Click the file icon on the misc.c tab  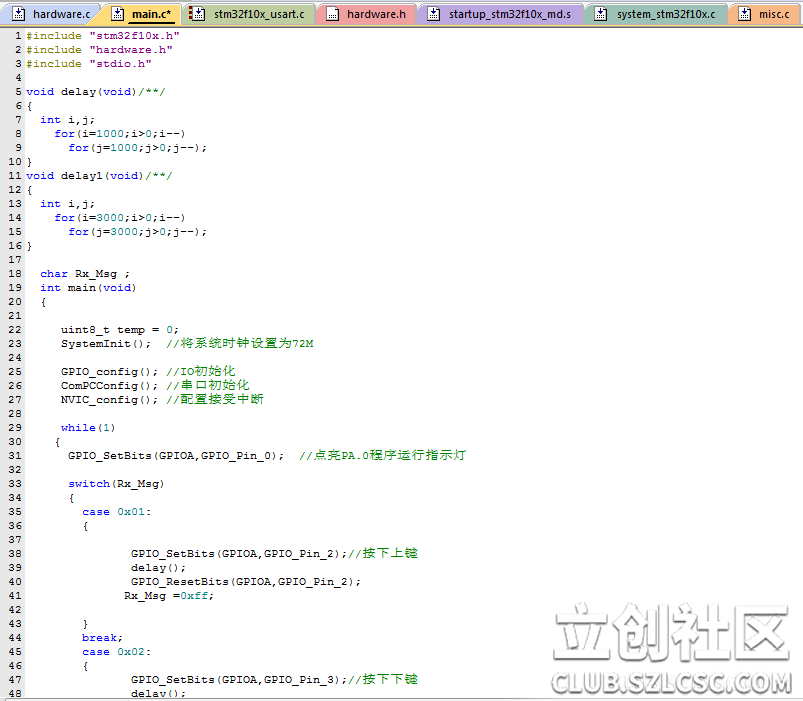pos(744,14)
